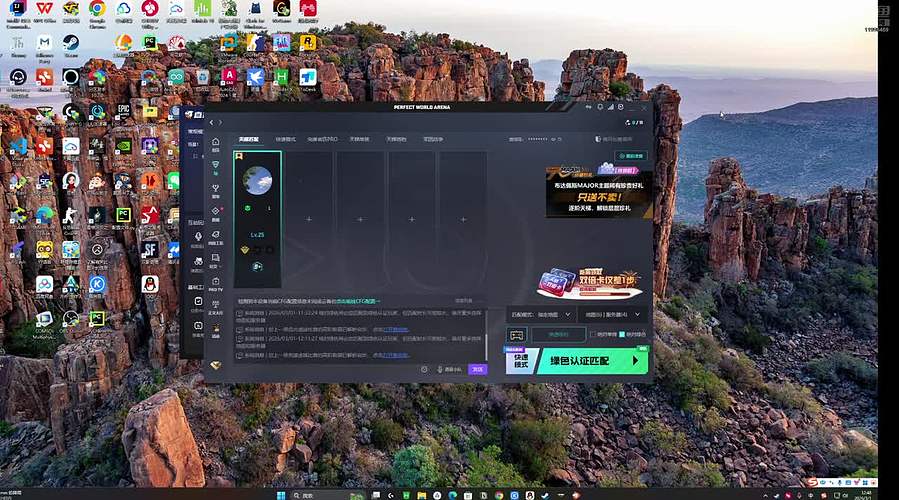The width and height of the screenshot is (899, 500).
Task: Open Steam desktop shortcut
Action: (x=71, y=45)
